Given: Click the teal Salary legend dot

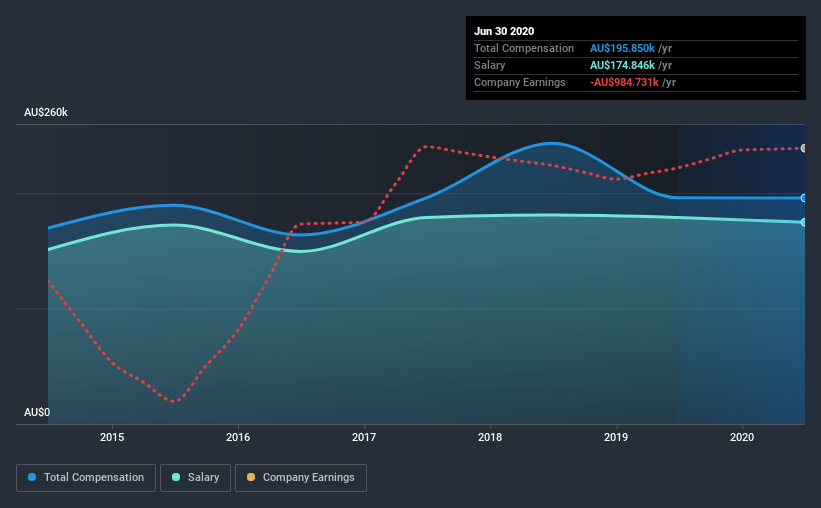Looking at the screenshot, I should [x=176, y=477].
